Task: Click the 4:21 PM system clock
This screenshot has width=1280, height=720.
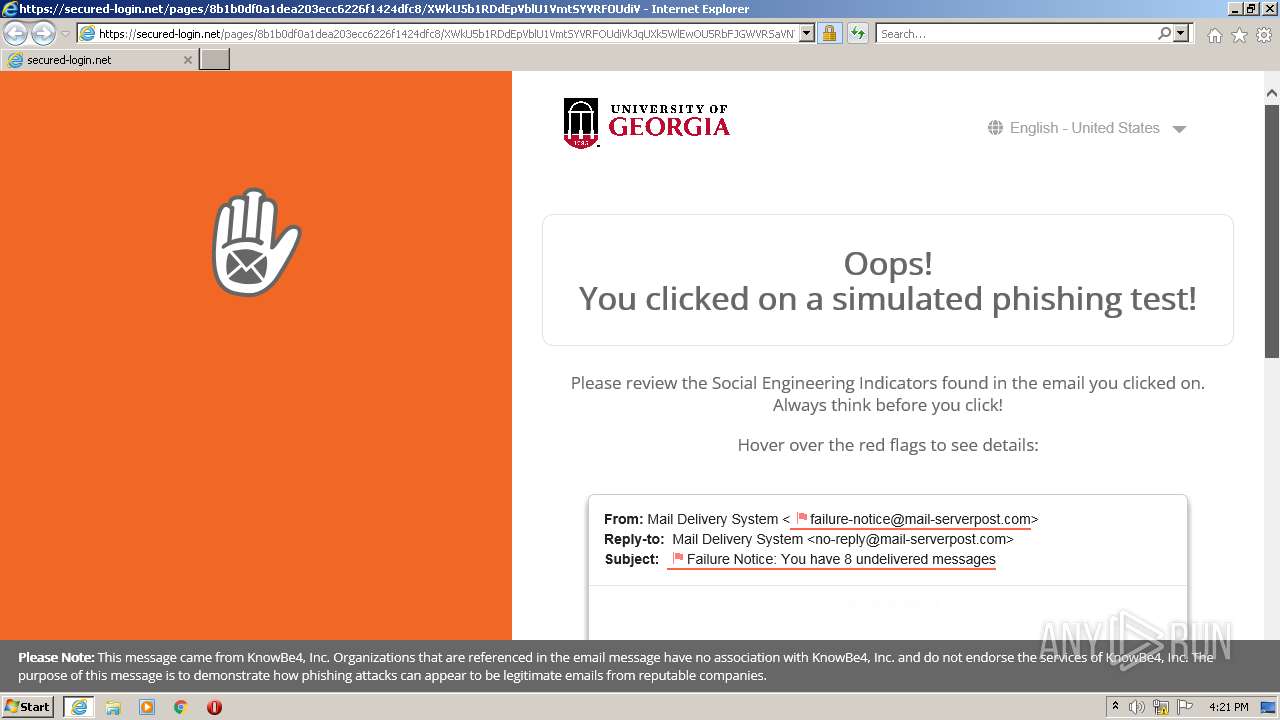Action: [1228, 707]
